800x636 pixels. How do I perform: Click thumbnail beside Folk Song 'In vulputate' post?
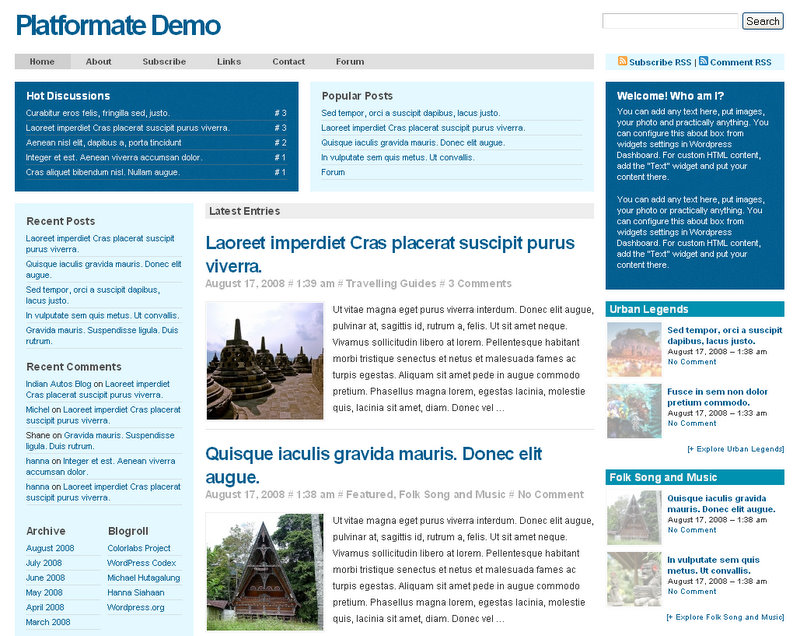[634, 579]
